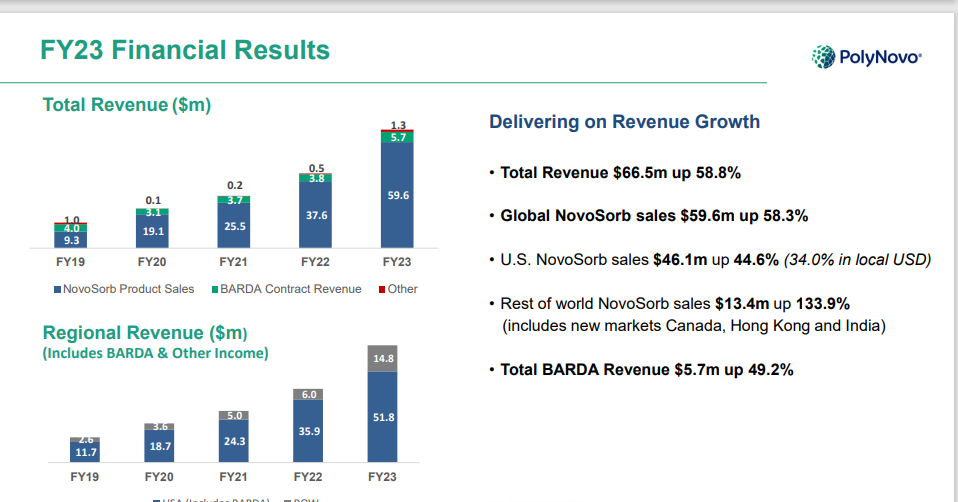
Task: Click the "NovoSorb Product Sales" legend label
Action: pyautogui.click(x=128, y=289)
